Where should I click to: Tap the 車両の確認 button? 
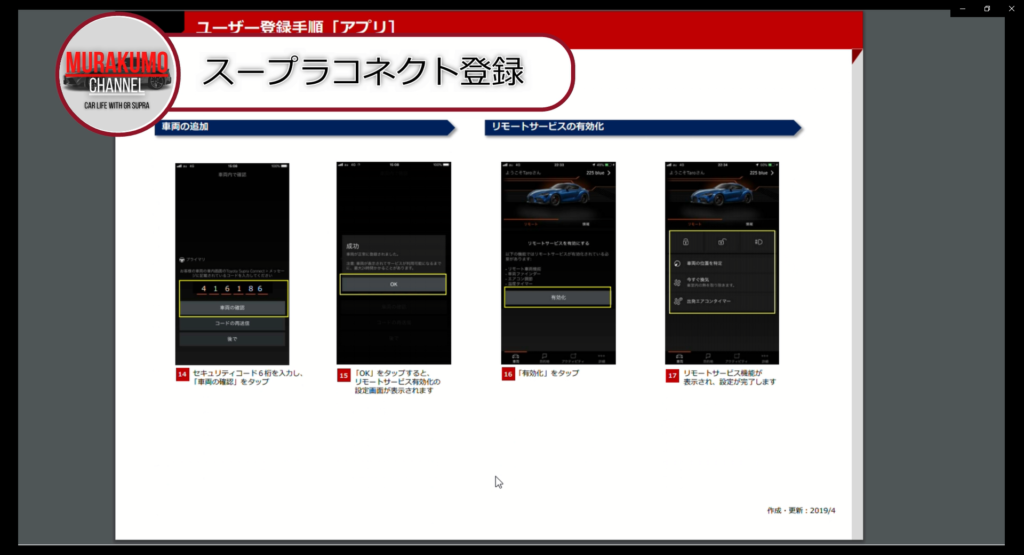232,308
